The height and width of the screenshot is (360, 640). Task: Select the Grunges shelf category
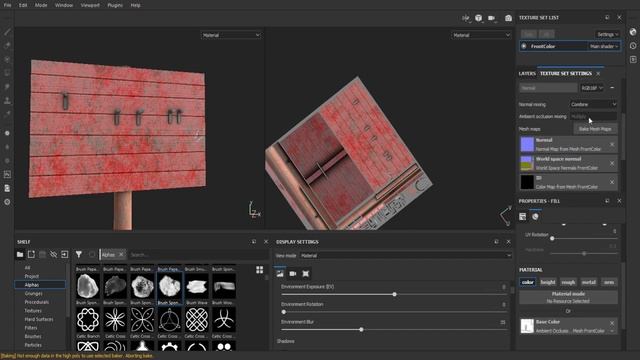(33, 293)
